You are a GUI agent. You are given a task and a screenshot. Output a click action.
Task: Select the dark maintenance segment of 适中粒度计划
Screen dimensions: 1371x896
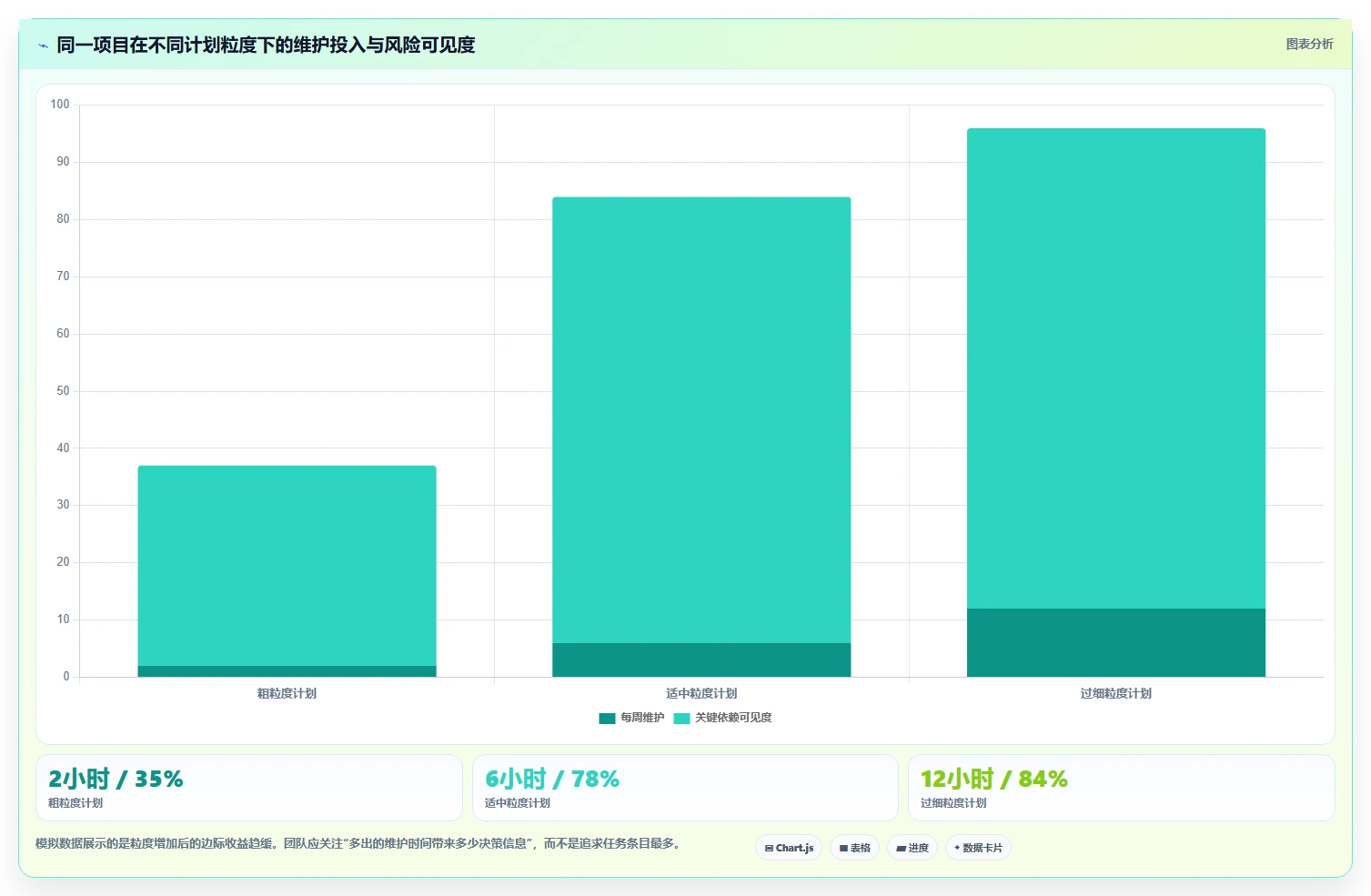[701, 659]
